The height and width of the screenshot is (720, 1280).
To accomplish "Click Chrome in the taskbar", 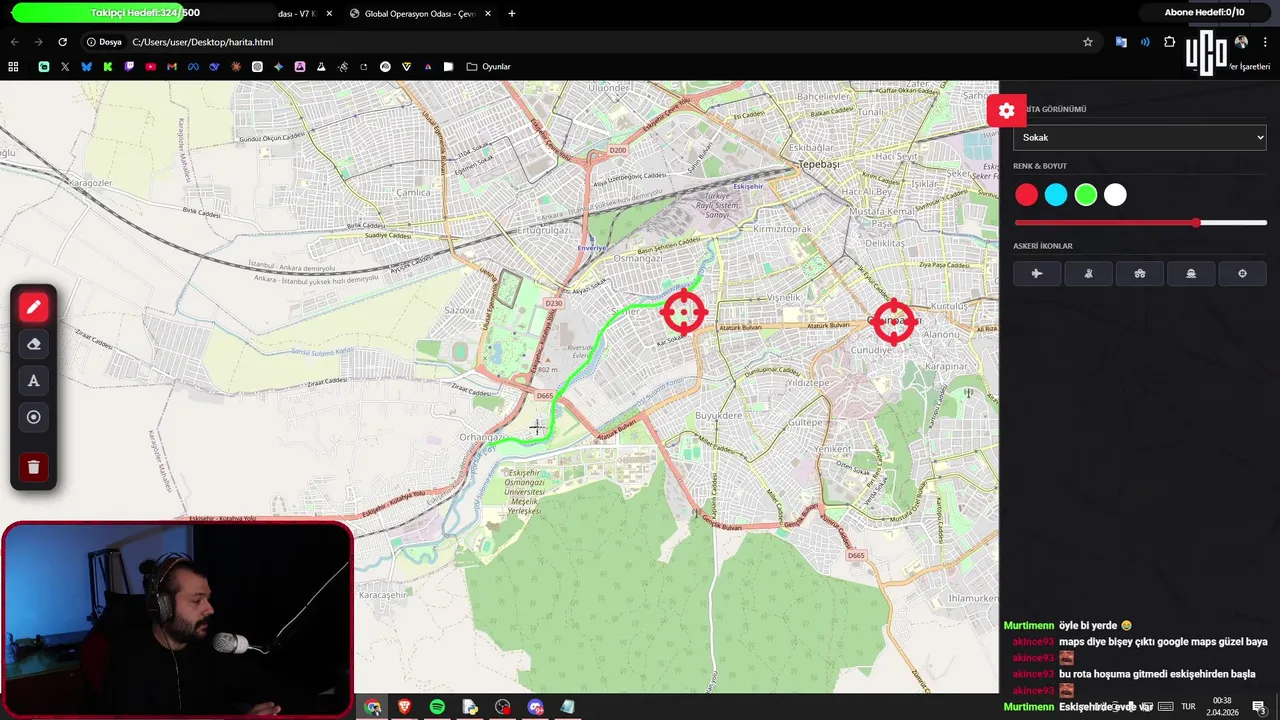I will 373,707.
